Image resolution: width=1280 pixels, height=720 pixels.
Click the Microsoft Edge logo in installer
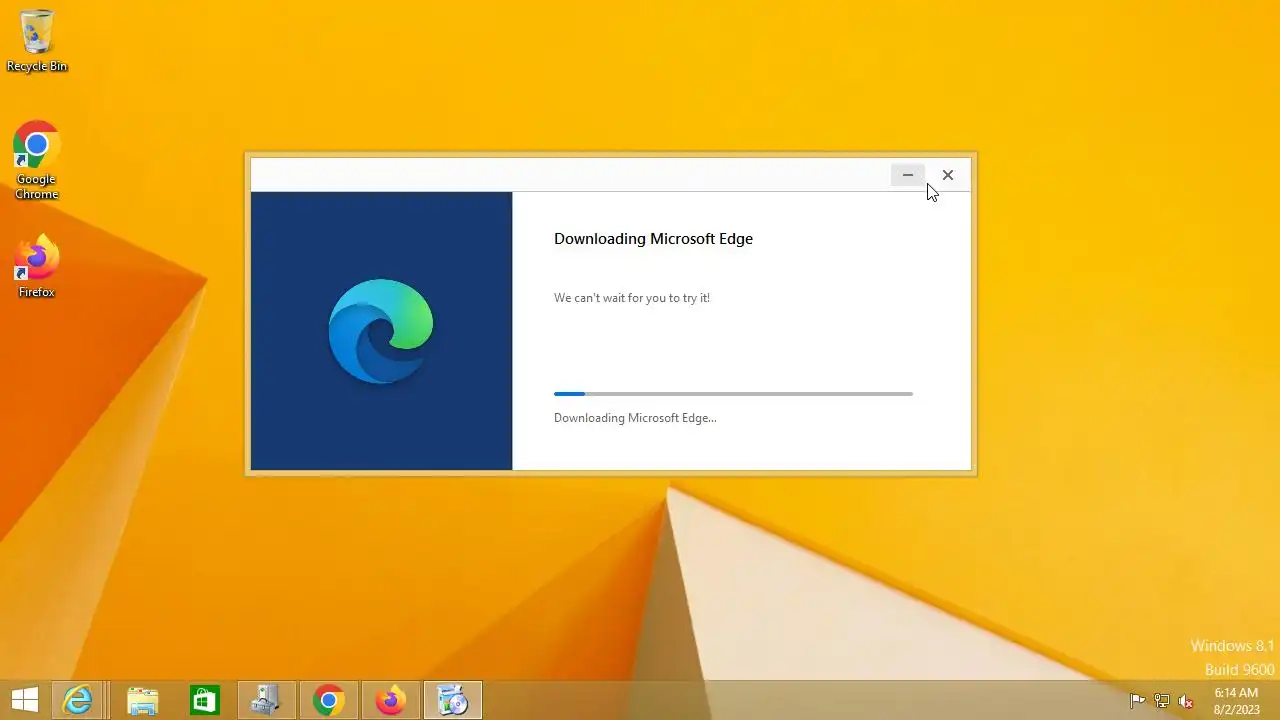pos(381,331)
